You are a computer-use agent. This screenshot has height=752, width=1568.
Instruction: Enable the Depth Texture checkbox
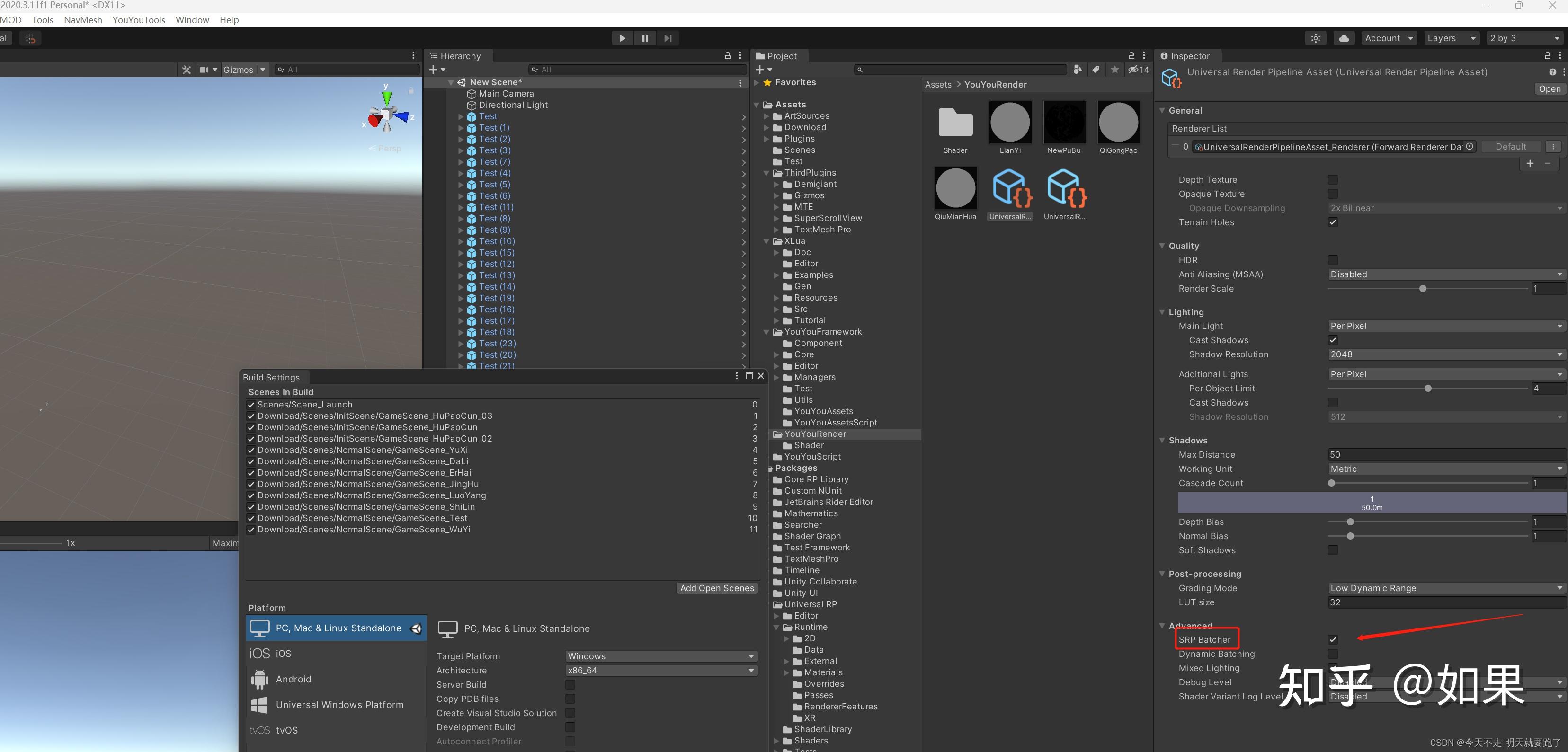coord(1333,179)
